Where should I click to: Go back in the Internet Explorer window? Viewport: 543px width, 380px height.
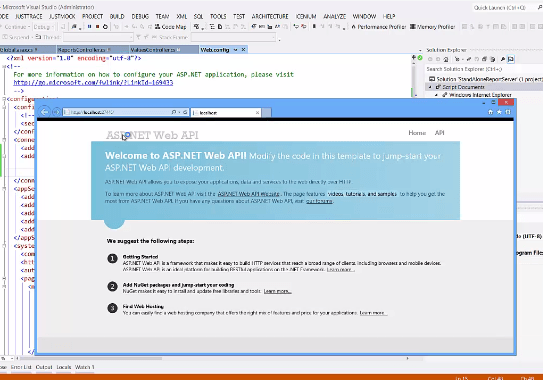(44, 112)
